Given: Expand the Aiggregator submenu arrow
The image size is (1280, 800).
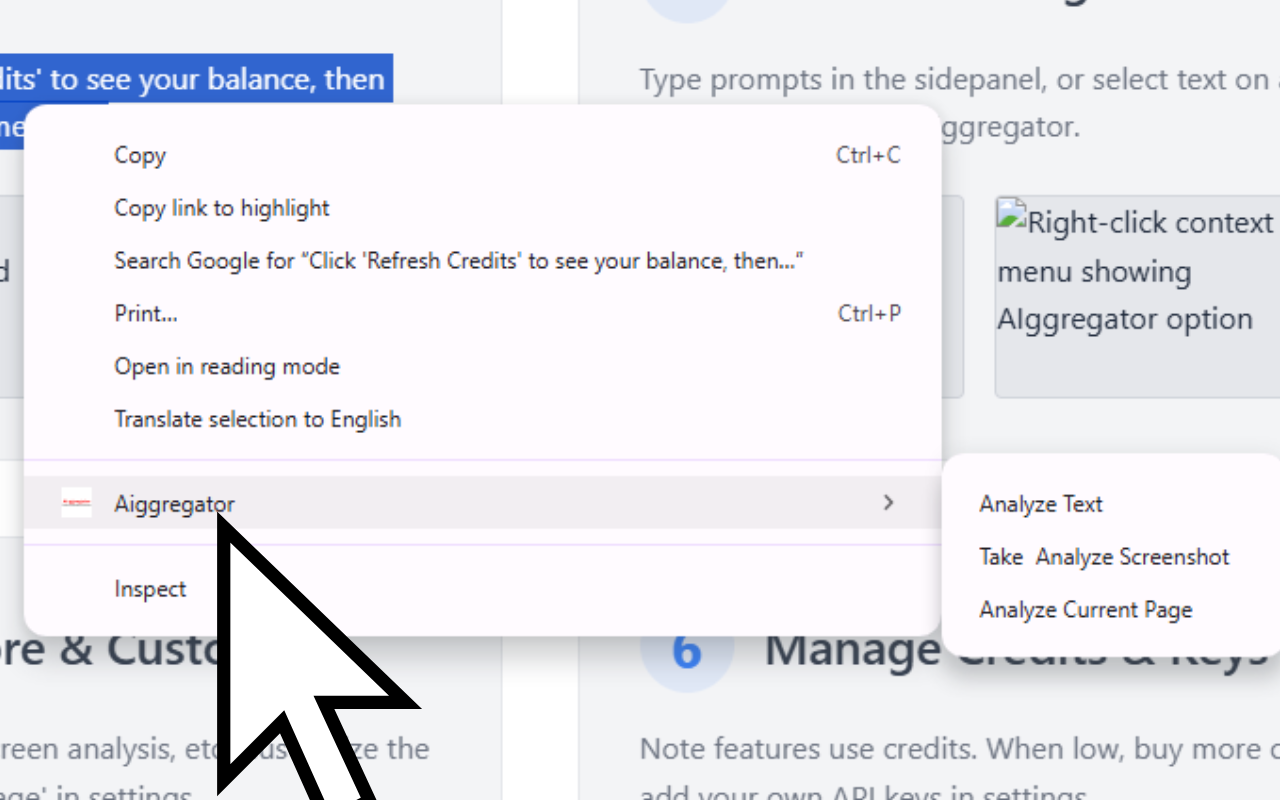Looking at the screenshot, I should 888,503.
